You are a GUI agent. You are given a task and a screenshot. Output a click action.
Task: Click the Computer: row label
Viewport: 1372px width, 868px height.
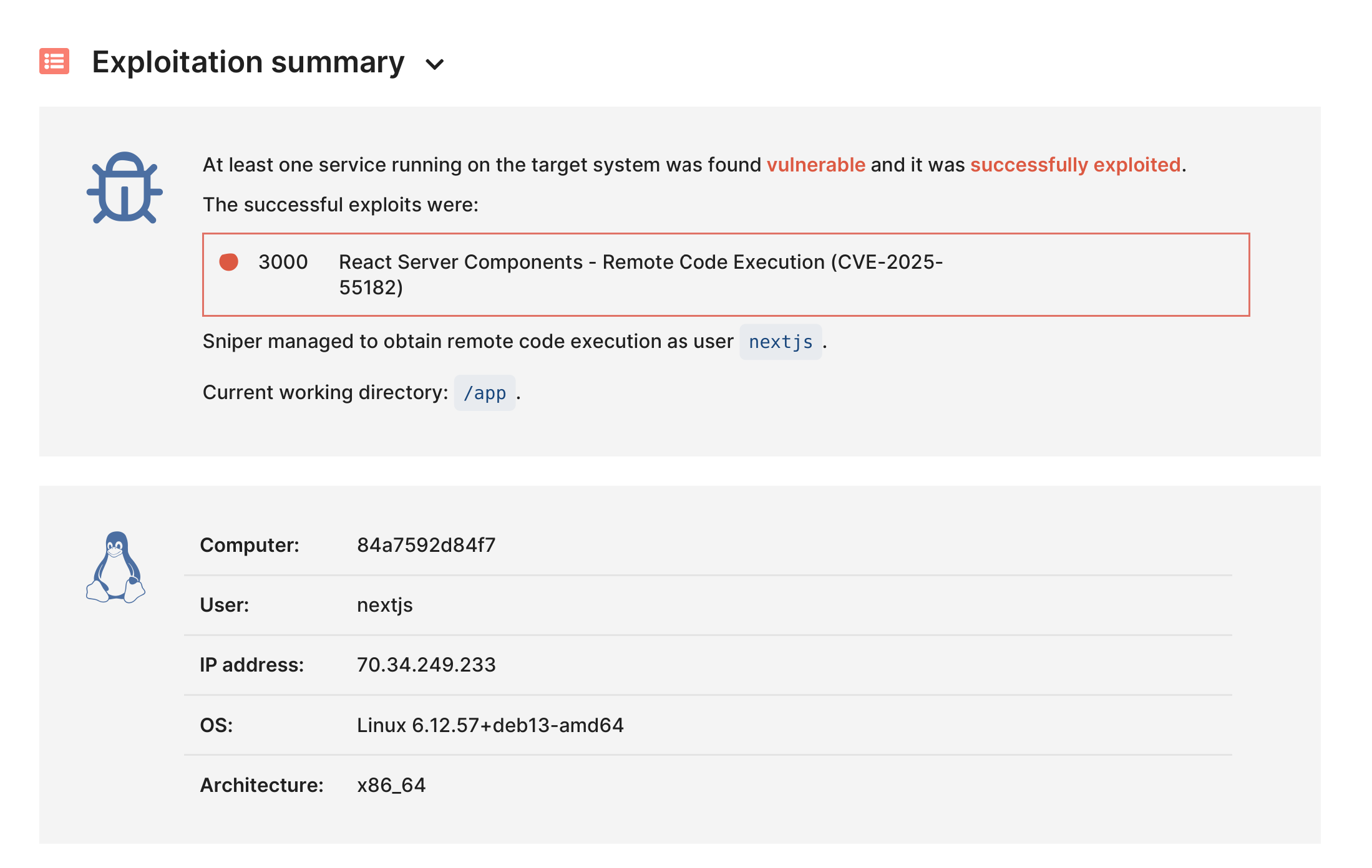point(250,545)
